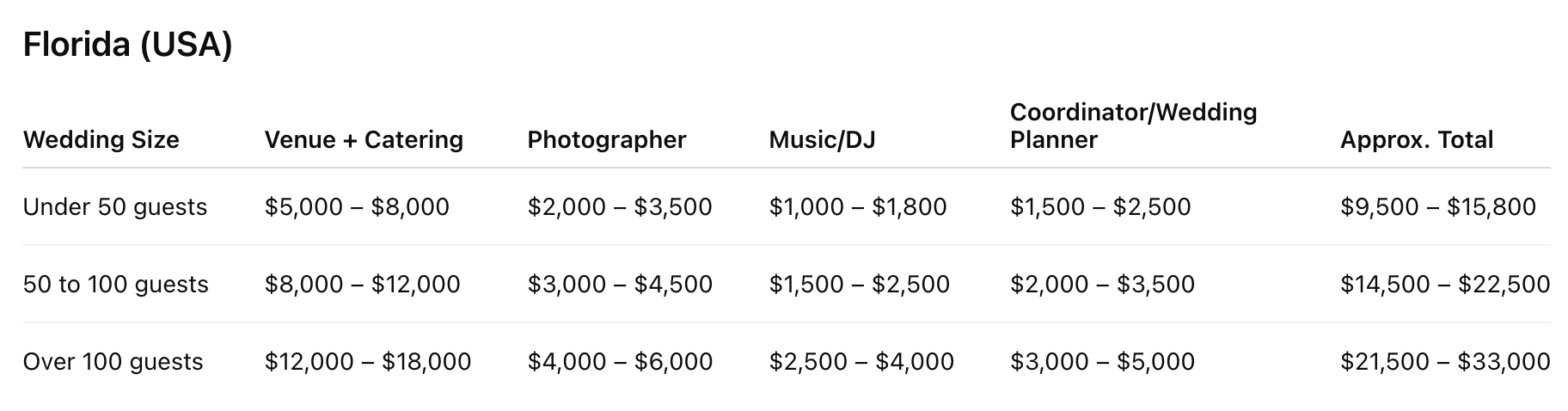Click the Venue + Catering column header
Screen dimensions: 1568x411
tap(364, 139)
